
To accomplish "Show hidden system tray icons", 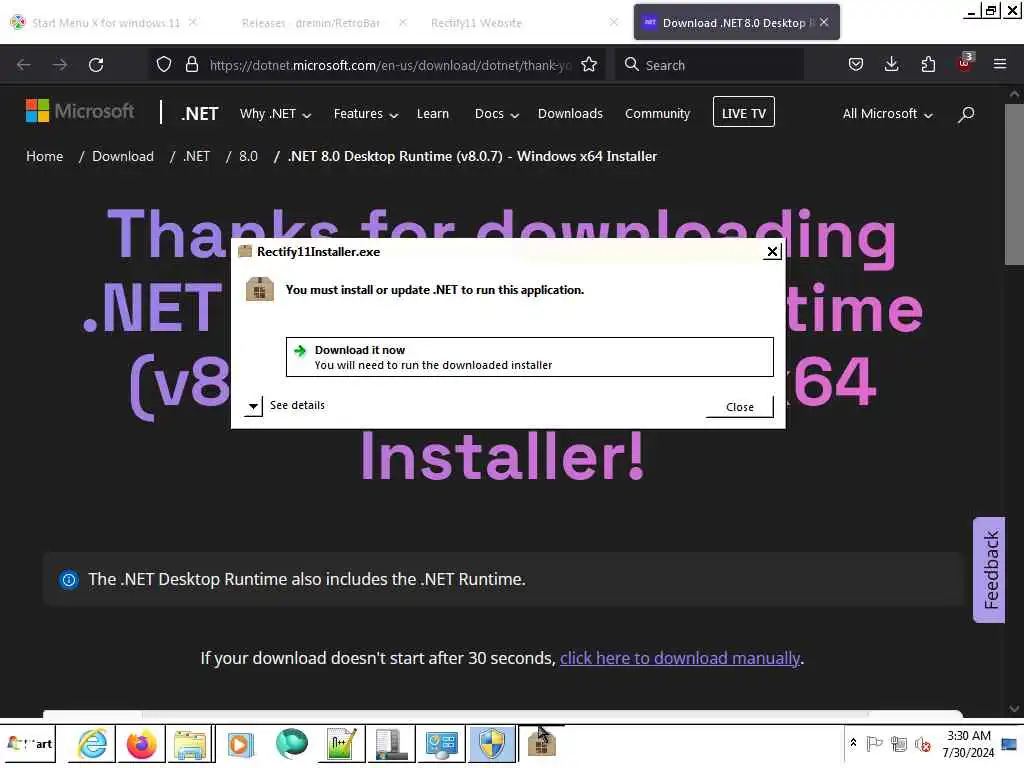I will click(x=853, y=743).
